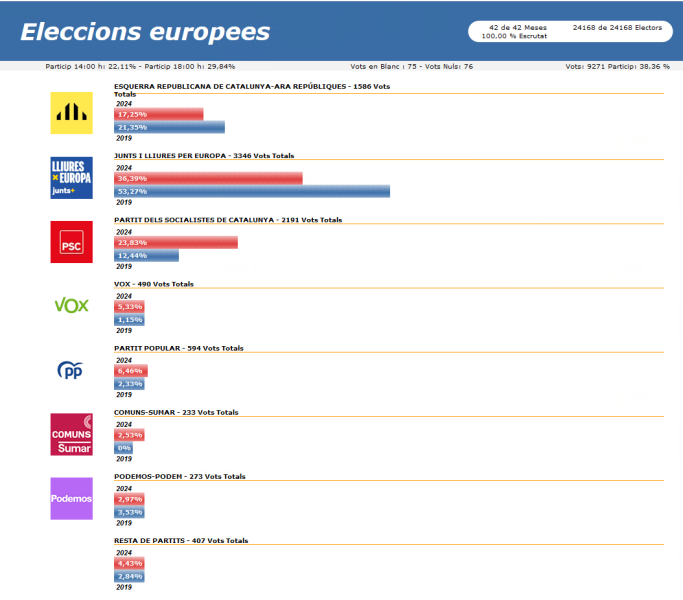Select the red PSC party logo
Image resolution: width=683 pixels, height=600 pixels.
coord(71,242)
